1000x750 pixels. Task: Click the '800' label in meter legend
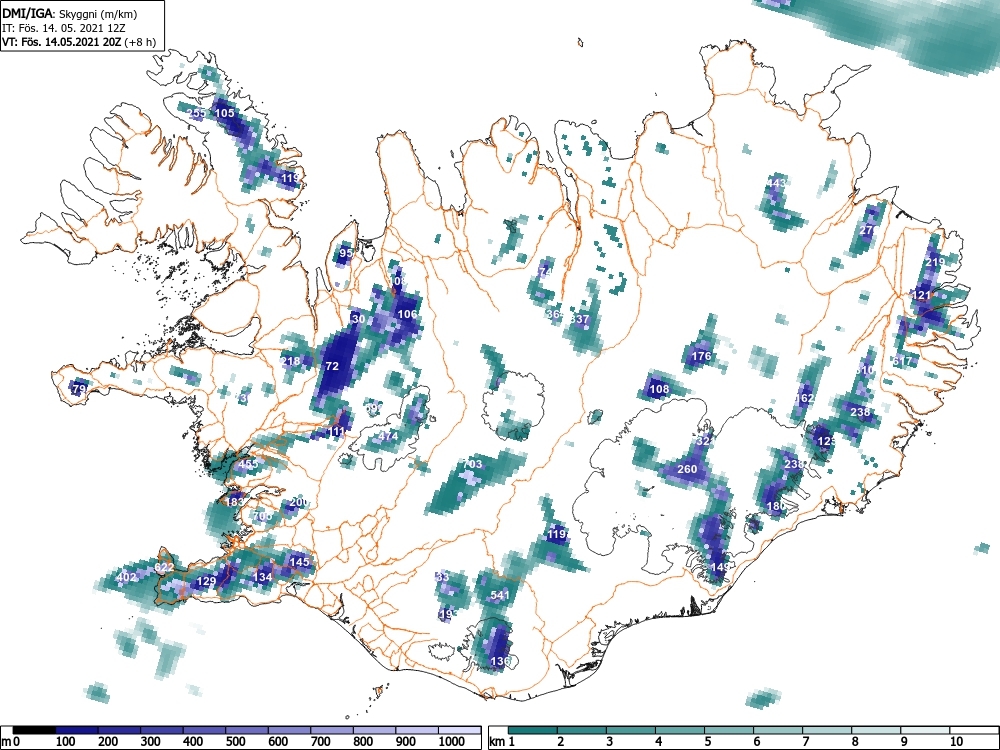(x=363, y=742)
